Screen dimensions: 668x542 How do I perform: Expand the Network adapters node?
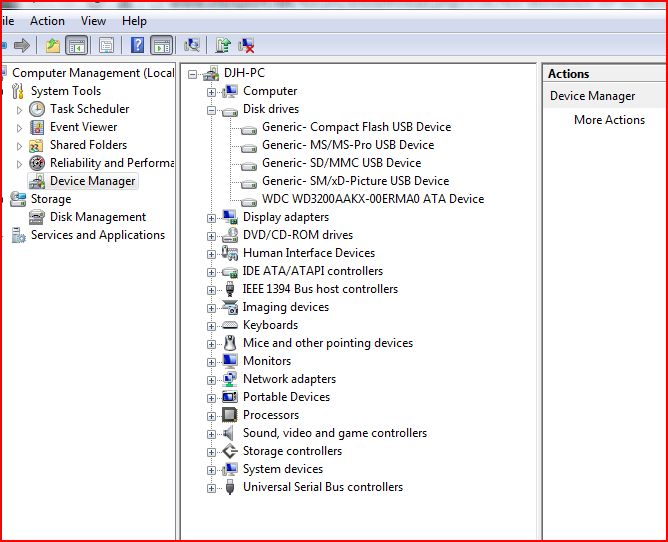211,380
